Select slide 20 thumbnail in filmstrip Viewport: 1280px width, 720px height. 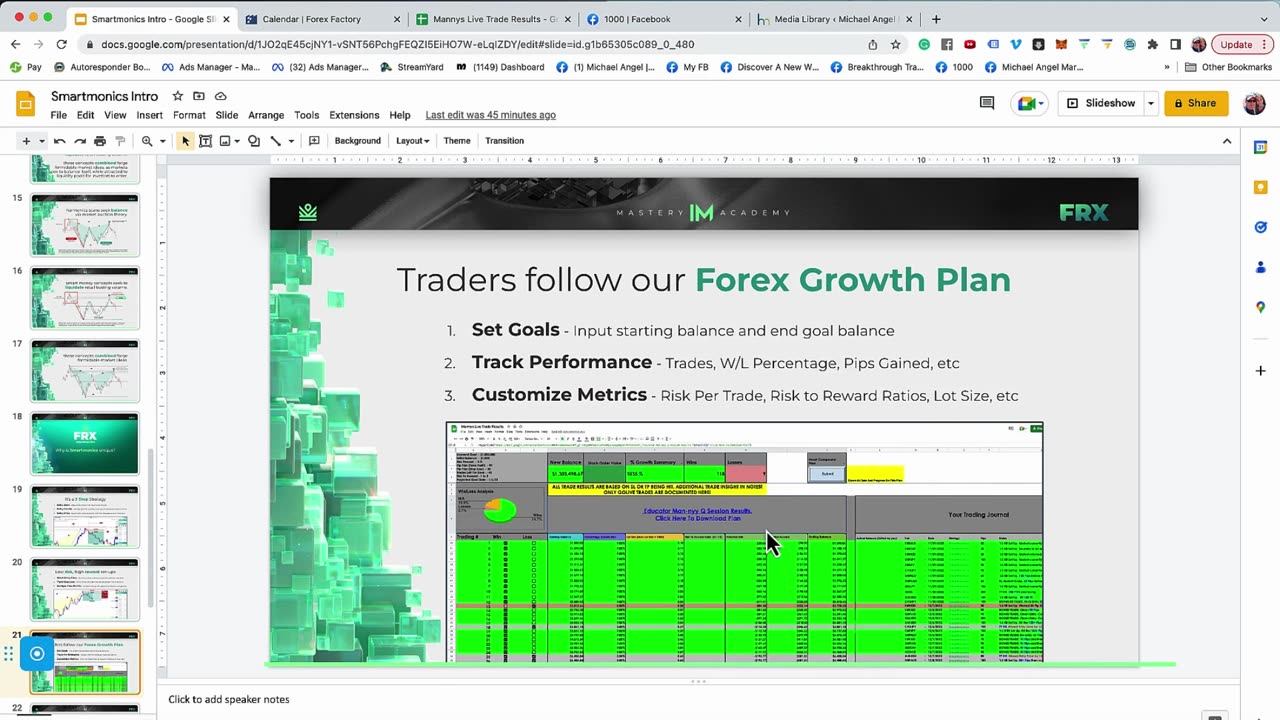coord(85,589)
